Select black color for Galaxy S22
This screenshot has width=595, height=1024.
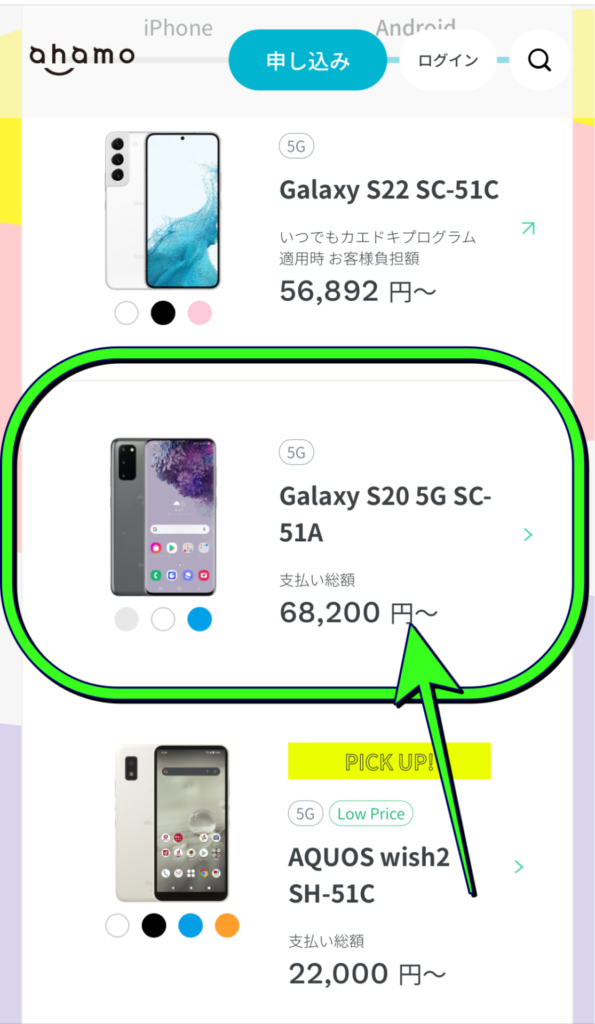(x=163, y=313)
